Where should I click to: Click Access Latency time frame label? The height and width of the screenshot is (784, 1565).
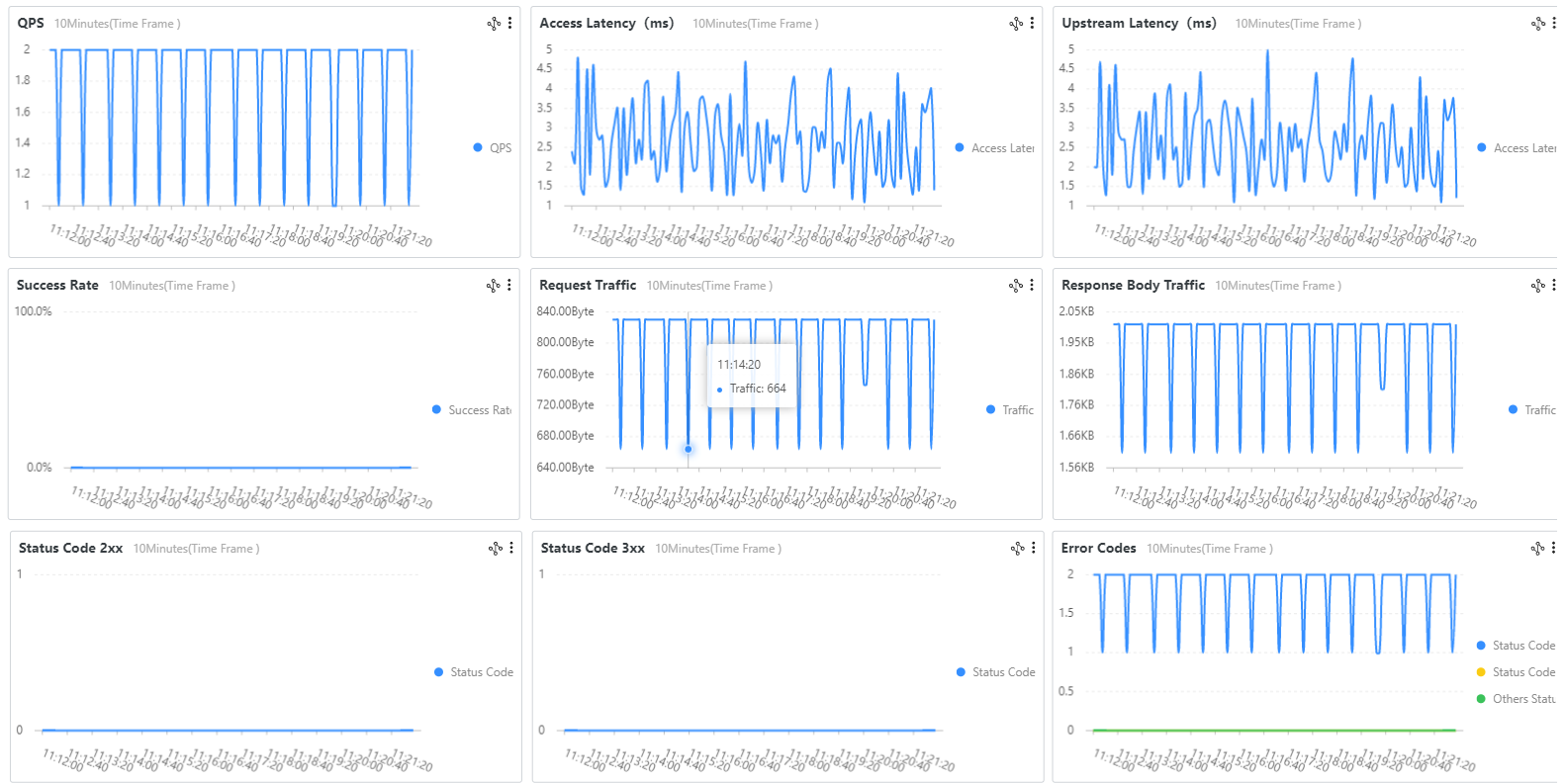click(x=756, y=24)
